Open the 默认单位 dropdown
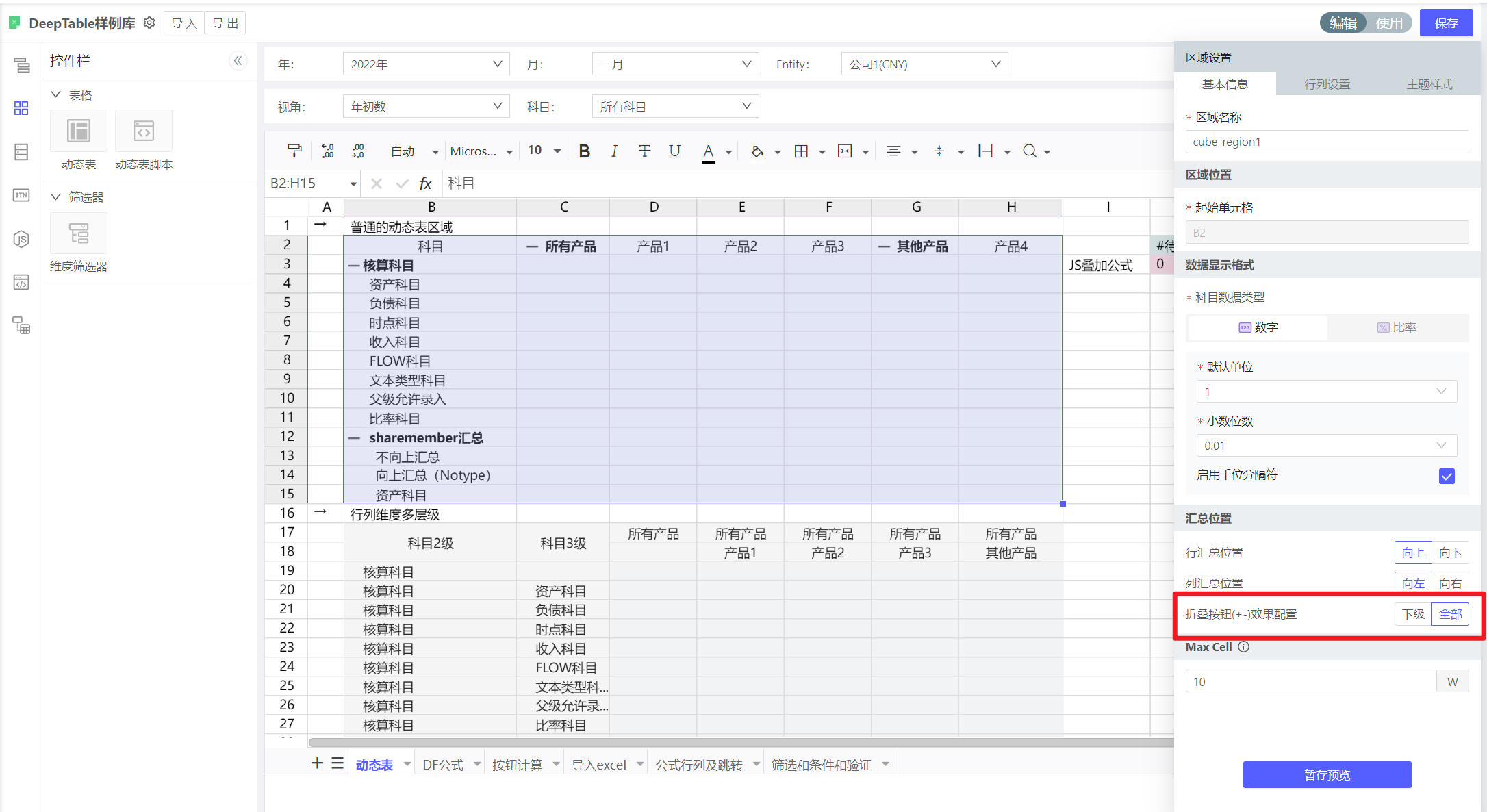 click(1327, 392)
